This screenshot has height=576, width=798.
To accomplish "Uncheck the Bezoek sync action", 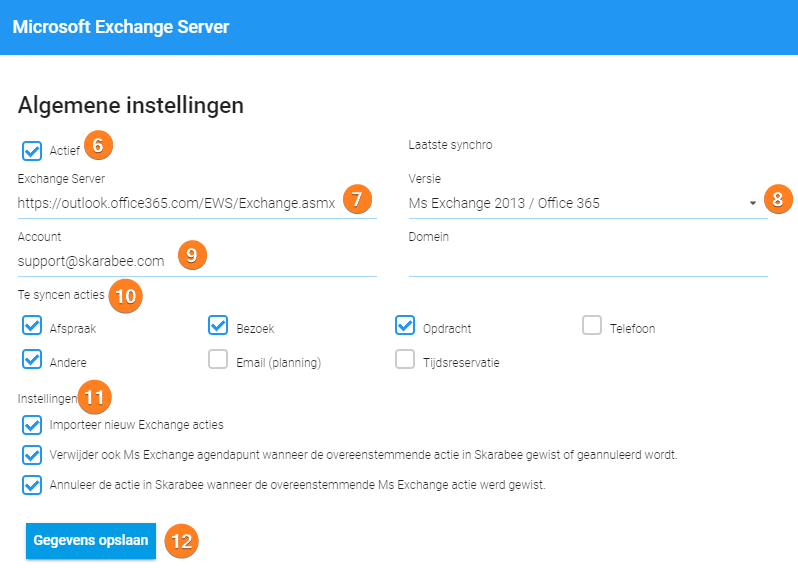I will click(x=218, y=325).
